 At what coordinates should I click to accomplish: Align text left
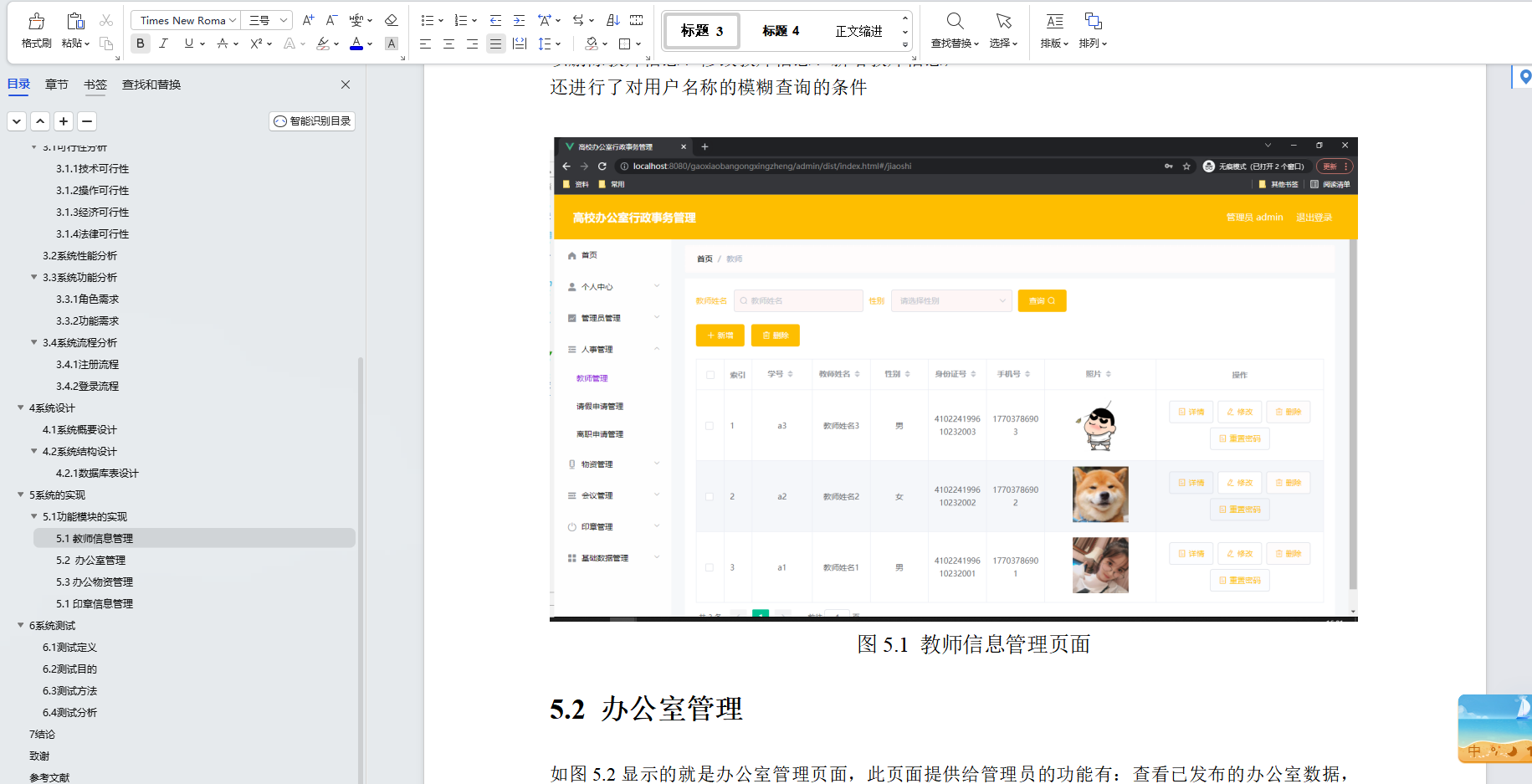pyautogui.click(x=425, y=44)
